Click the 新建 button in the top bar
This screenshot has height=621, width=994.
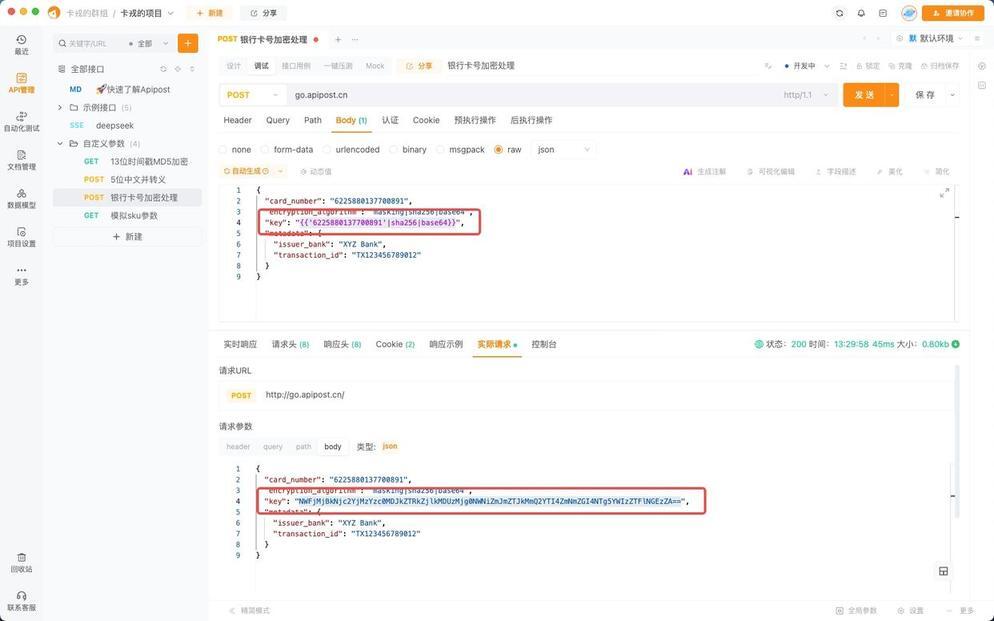coord(209,13)
